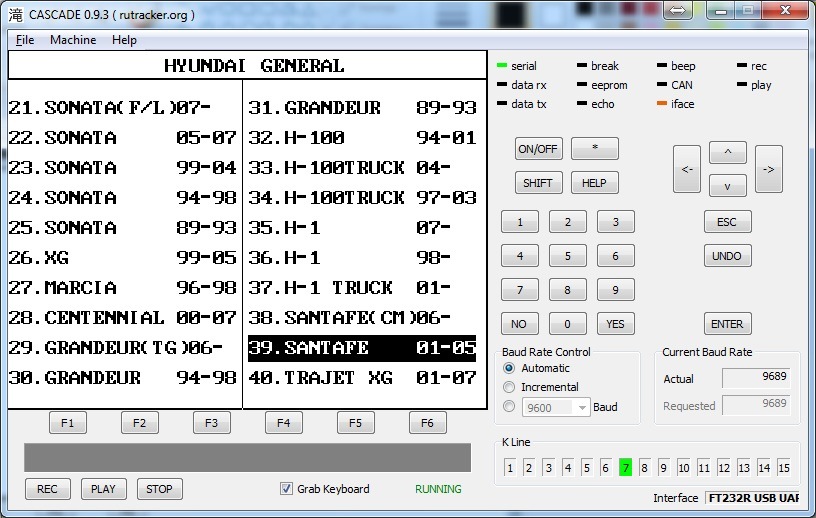This screenshot has height=518, width=816.
Task: Toggle K Line number 1
Action: [x=510, y=468]
